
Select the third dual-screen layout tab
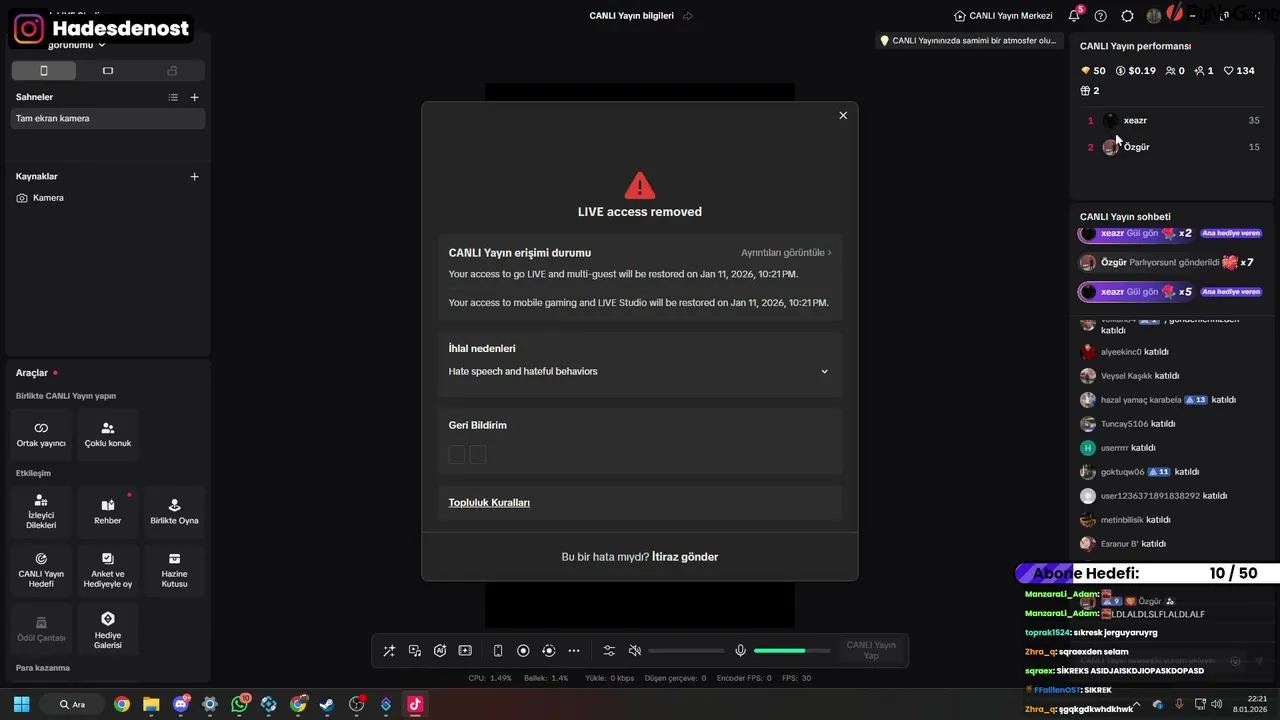tap(172, 71)
